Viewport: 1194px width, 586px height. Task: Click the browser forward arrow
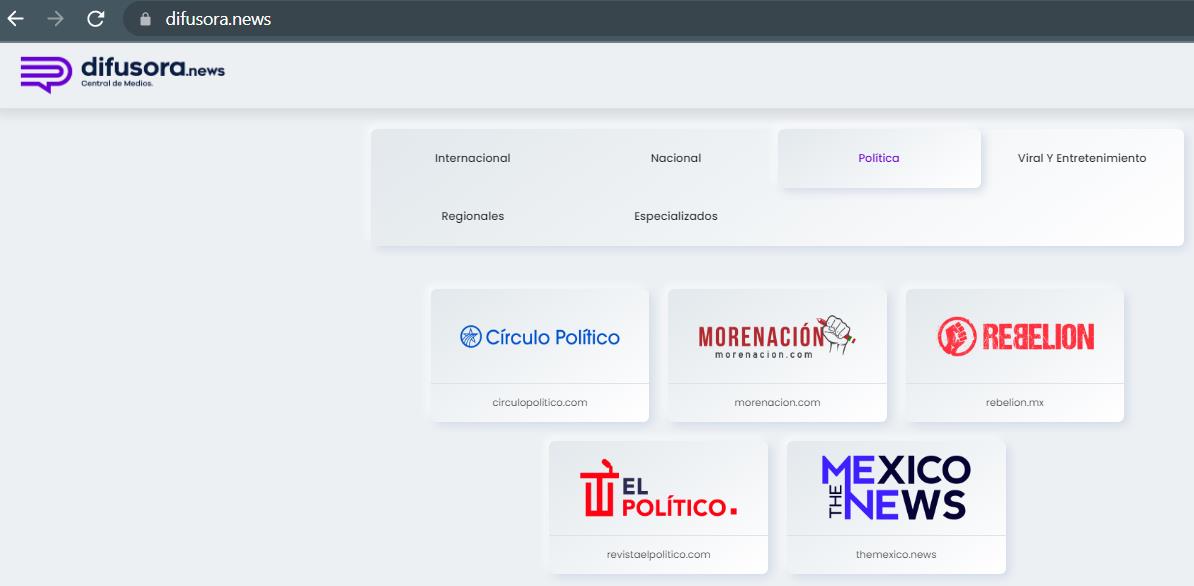56,19
